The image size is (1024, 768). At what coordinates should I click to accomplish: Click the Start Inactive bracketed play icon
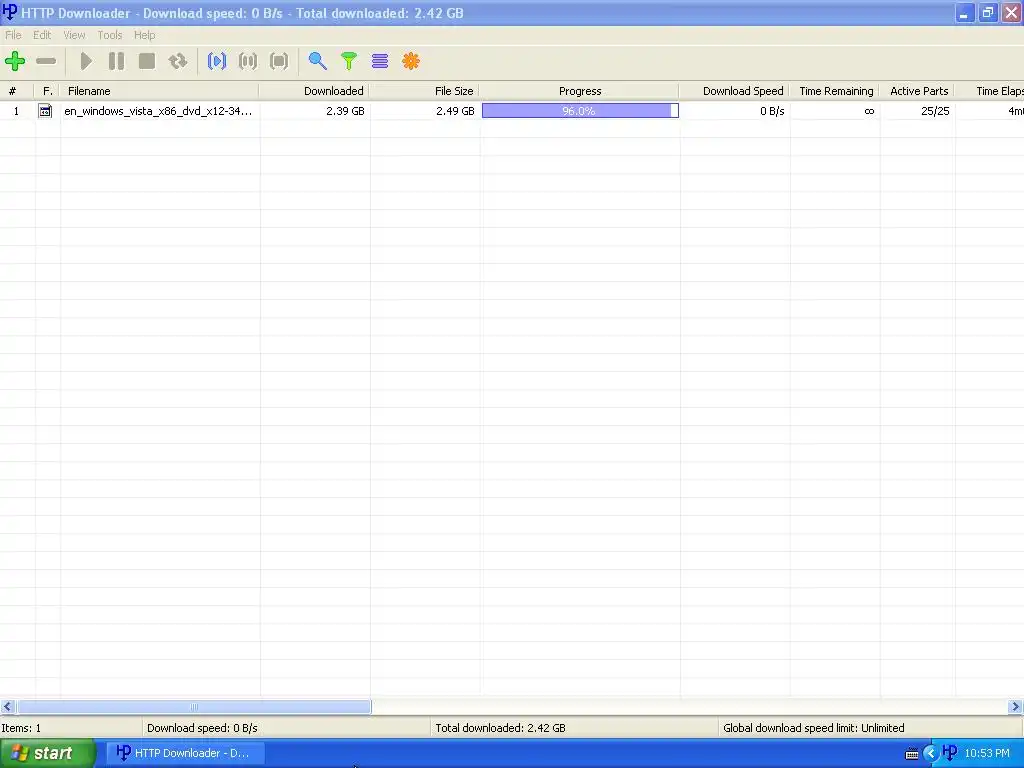click(217, 61)
